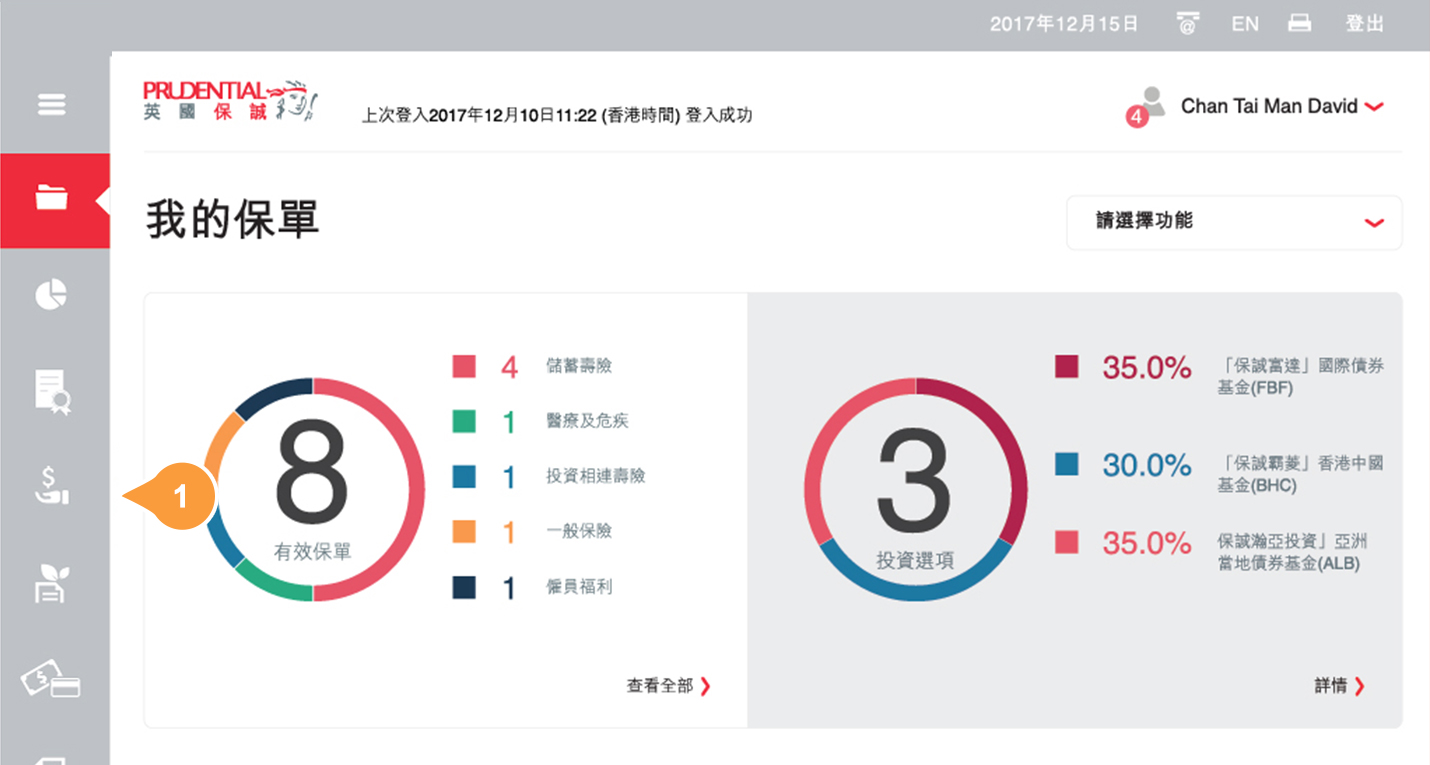Click the last login time text

pyautogui.click(x=557, y=116)
